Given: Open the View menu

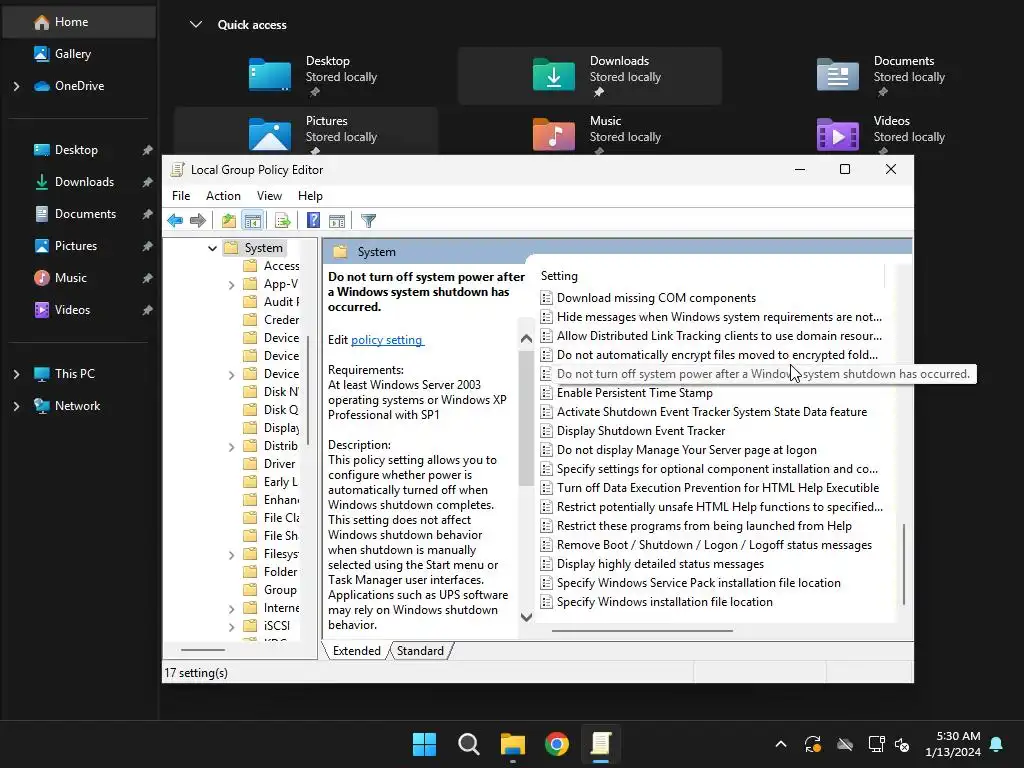Looking at the screenshot, I should point(269,196).
